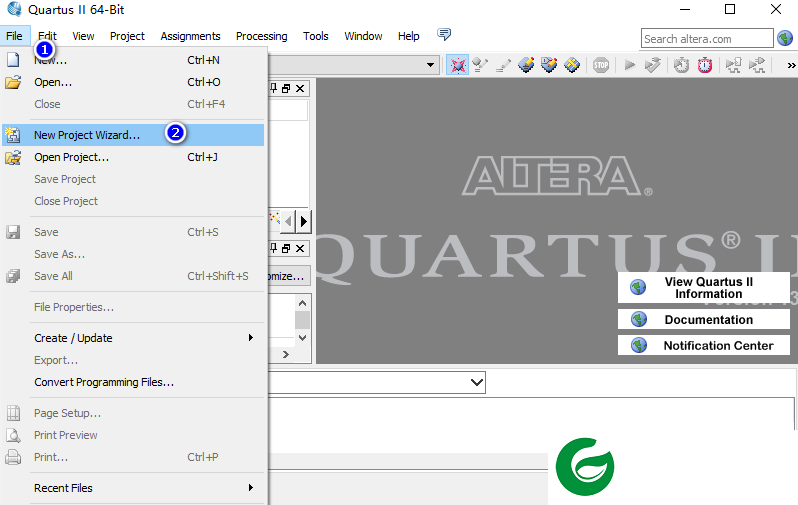Float the upper left panel

[x=286, y=89]
